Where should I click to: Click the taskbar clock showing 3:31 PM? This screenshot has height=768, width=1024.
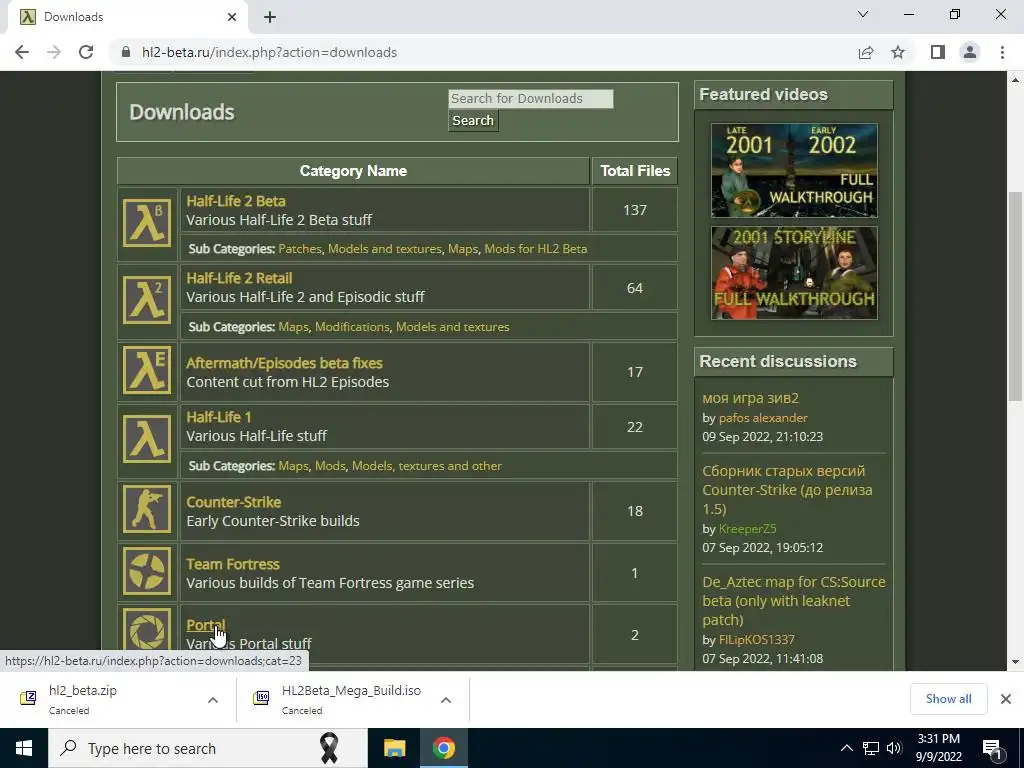point(938,748)
